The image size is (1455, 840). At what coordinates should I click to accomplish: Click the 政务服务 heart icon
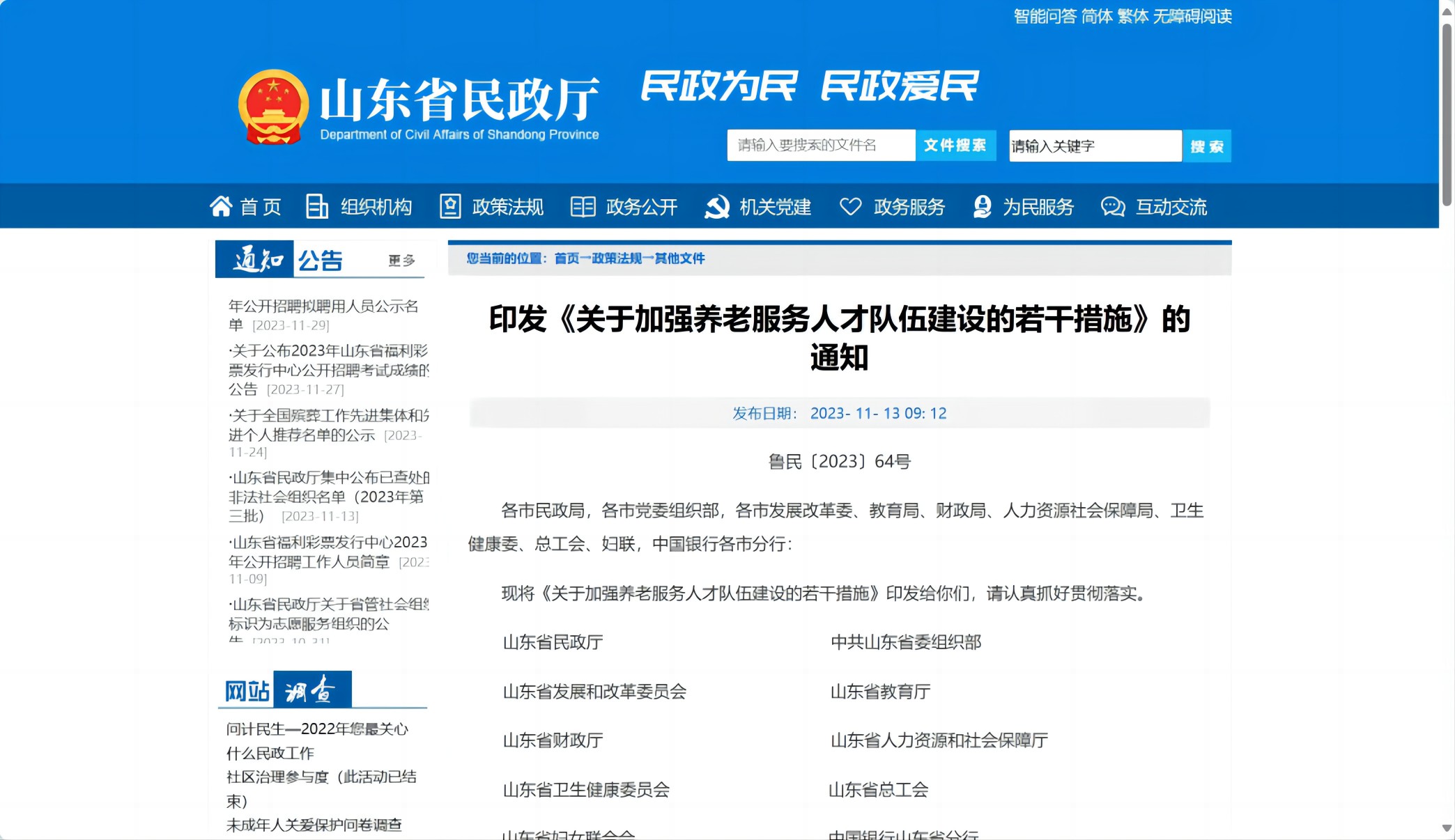(850, 207)
